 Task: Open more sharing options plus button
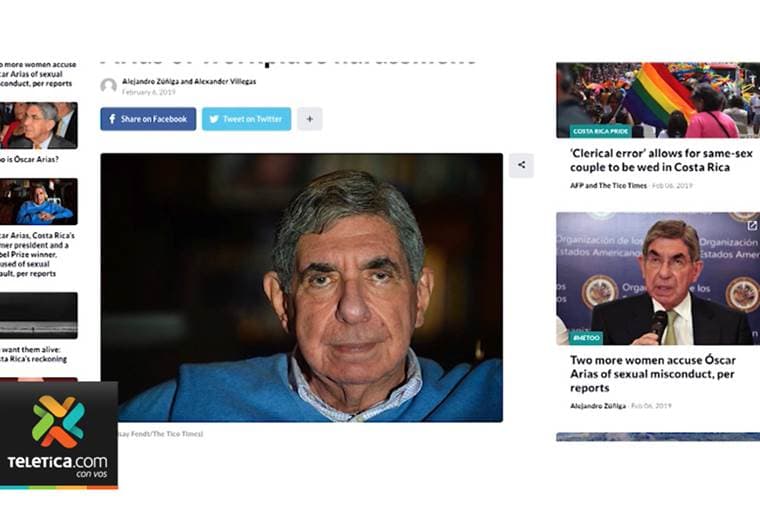[x=310, y=119]
